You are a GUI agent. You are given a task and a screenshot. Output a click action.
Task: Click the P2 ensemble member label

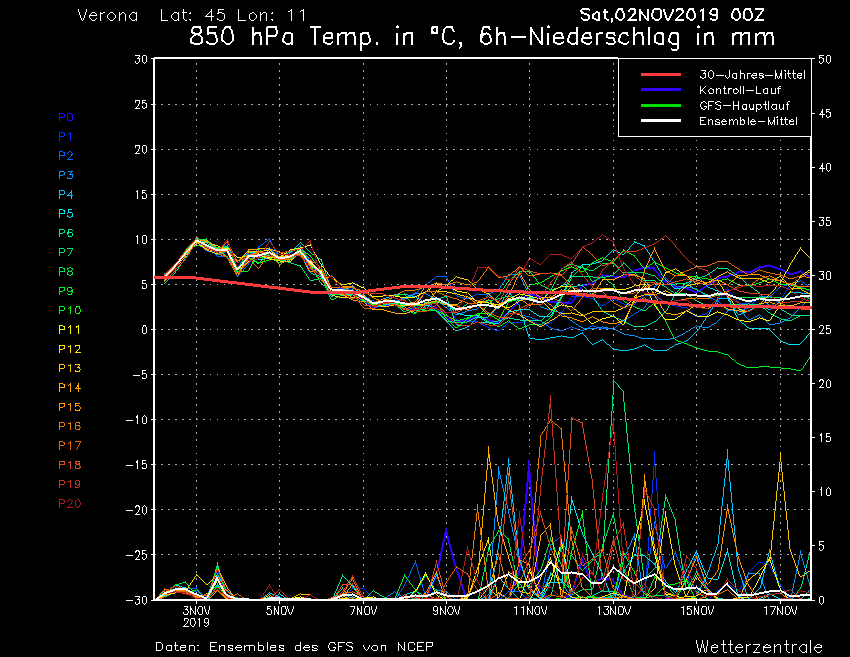[x=66, y=156]
